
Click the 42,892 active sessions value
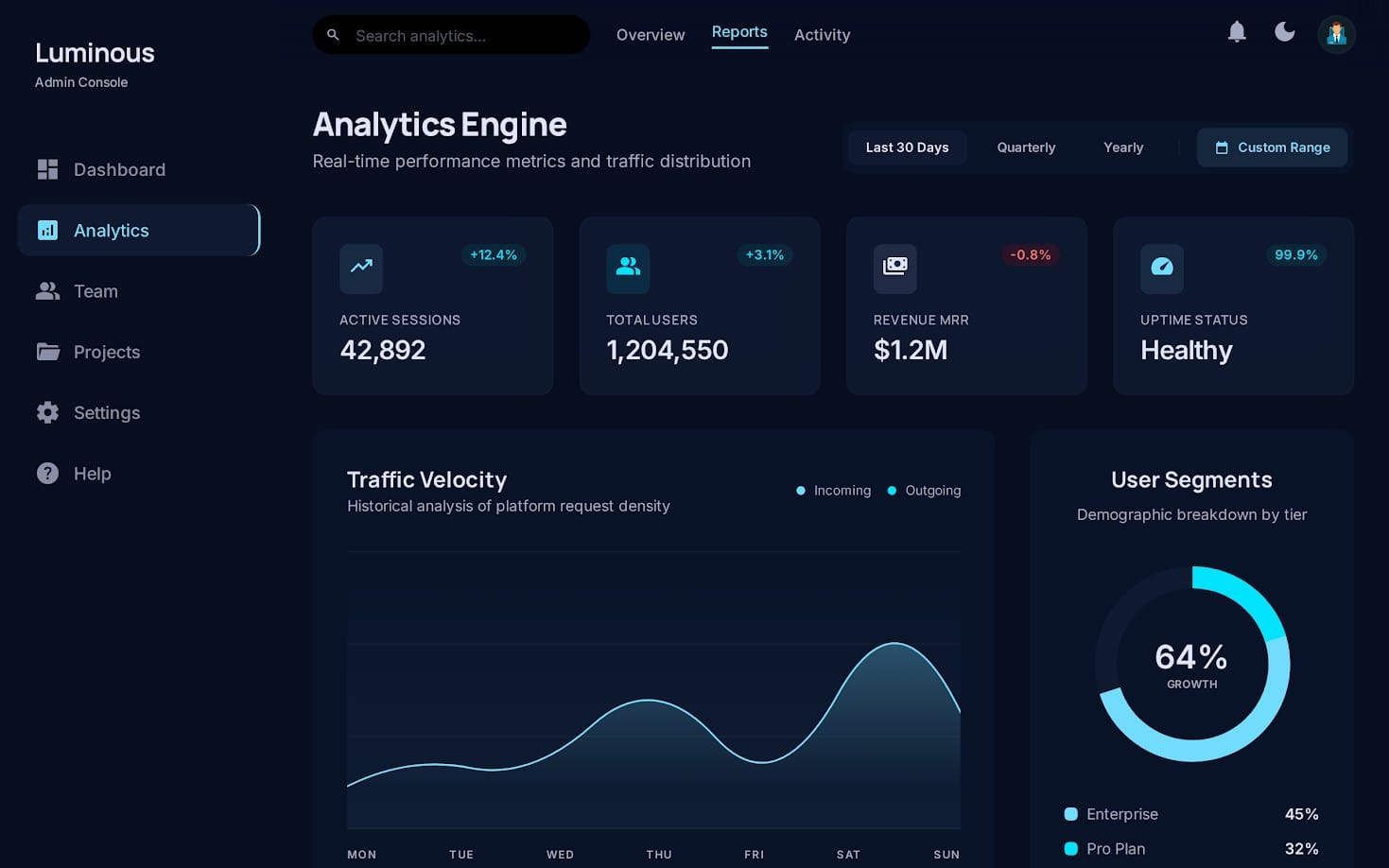pos(383,351)
